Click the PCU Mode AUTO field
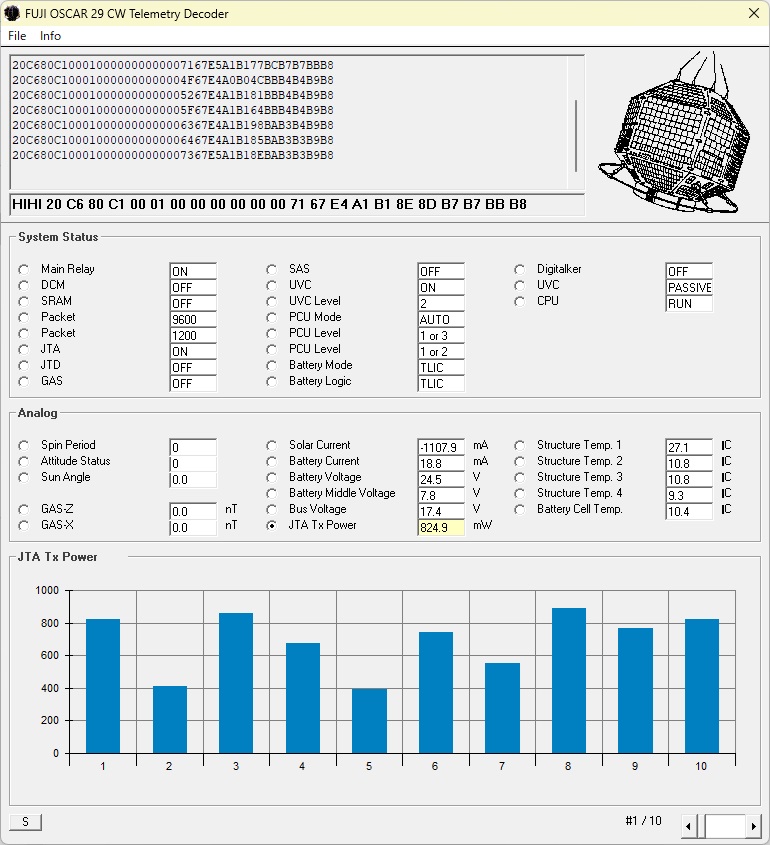Viewport: 770px width, 845px height. point(441,320)
